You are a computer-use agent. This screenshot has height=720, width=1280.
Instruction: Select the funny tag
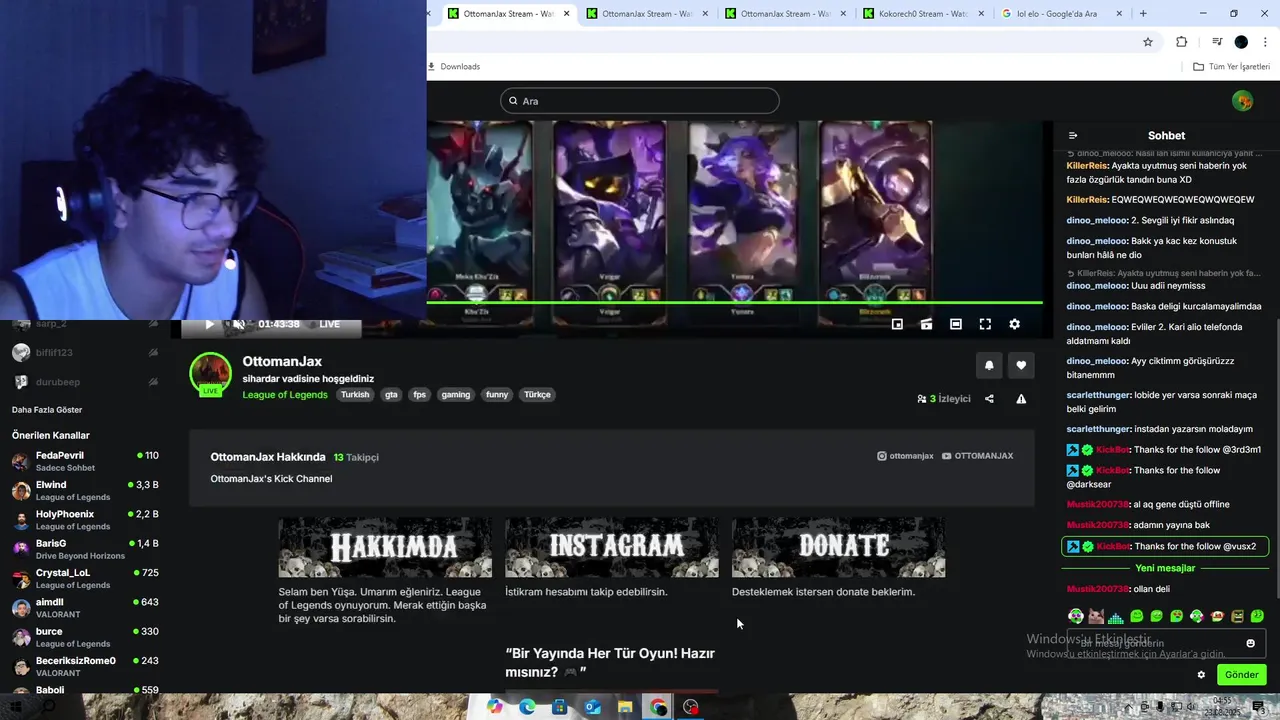click(497, 395)
